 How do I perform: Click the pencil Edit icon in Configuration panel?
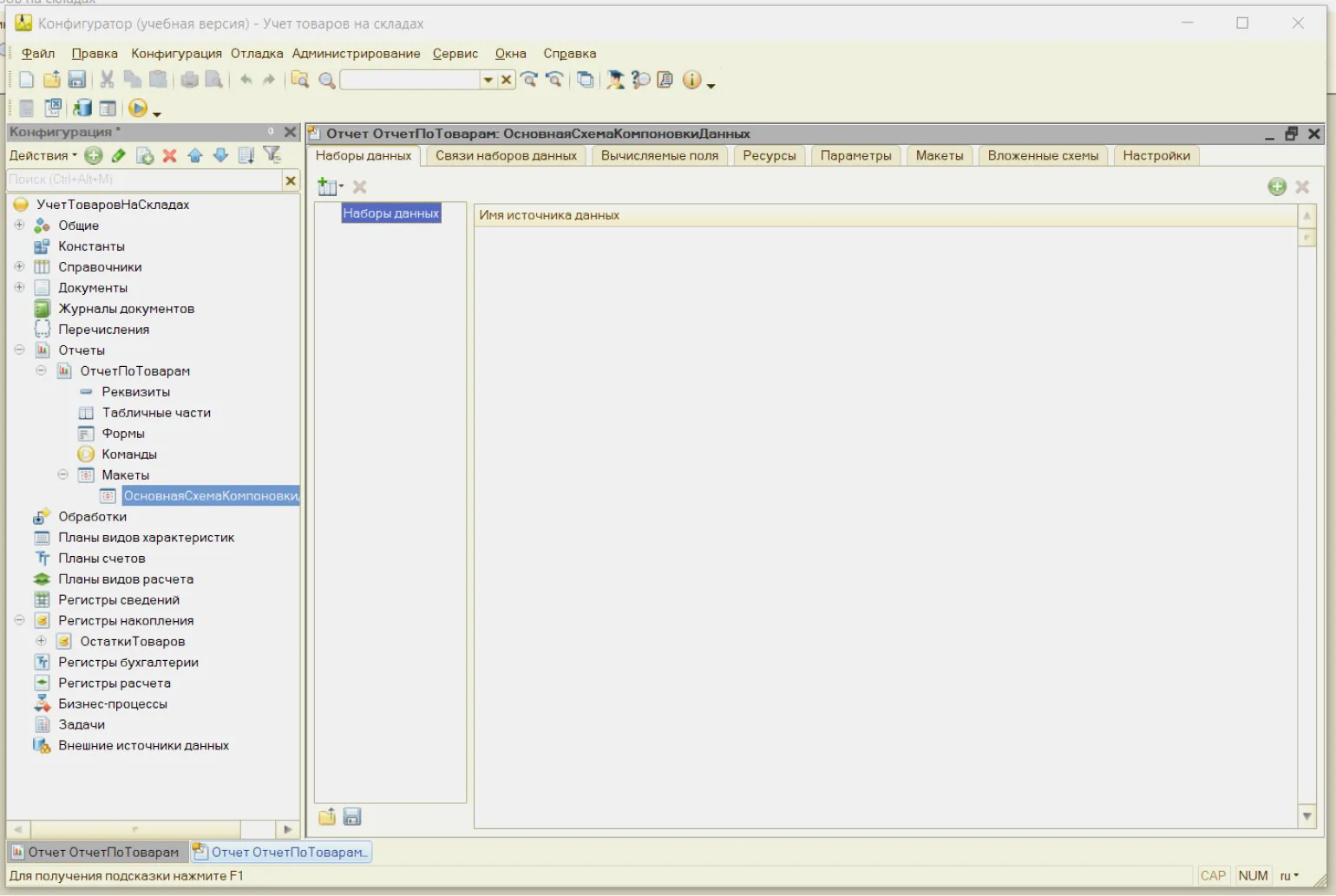(x=119, y=155)
